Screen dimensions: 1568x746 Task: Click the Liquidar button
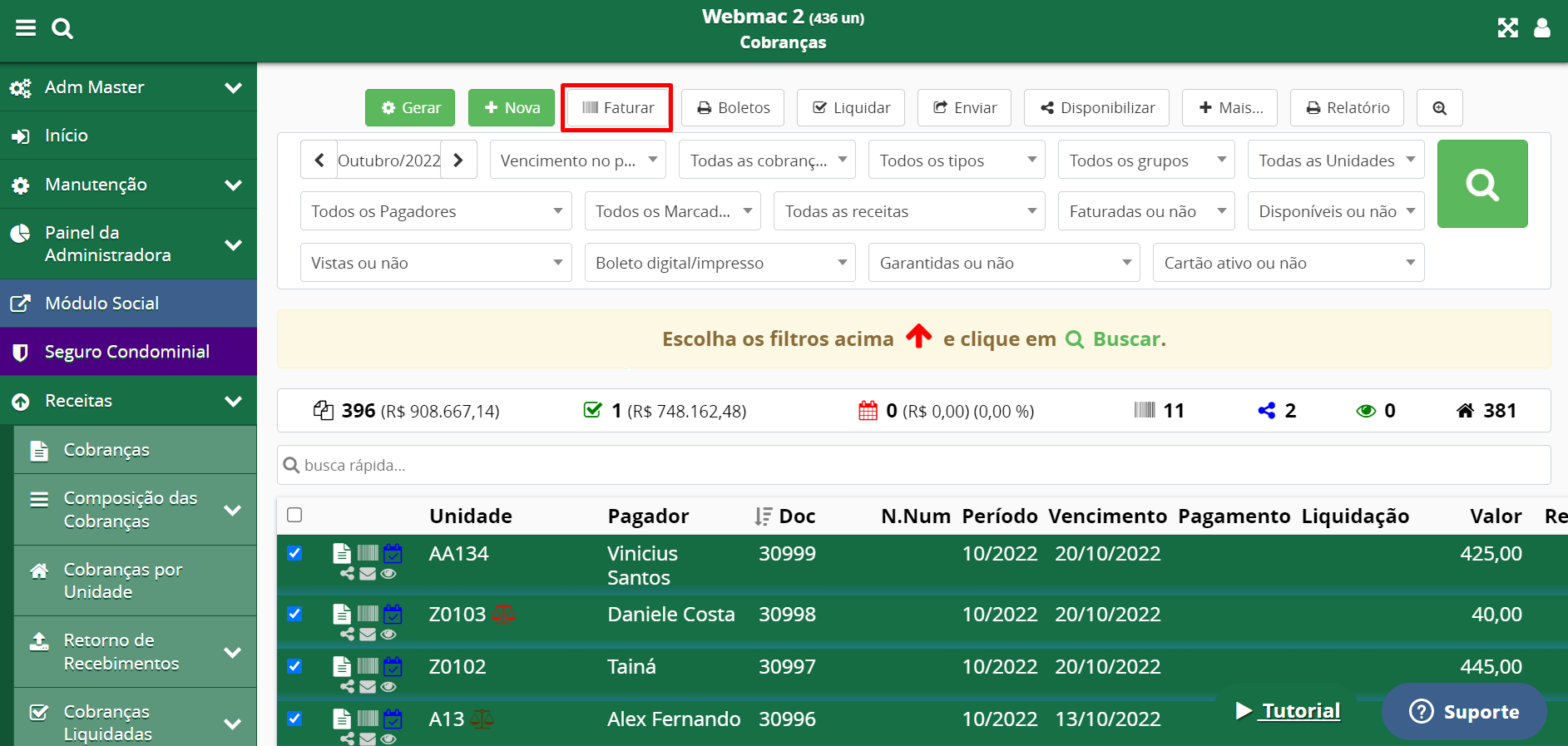pyautogui.click(x=851, y=107)
